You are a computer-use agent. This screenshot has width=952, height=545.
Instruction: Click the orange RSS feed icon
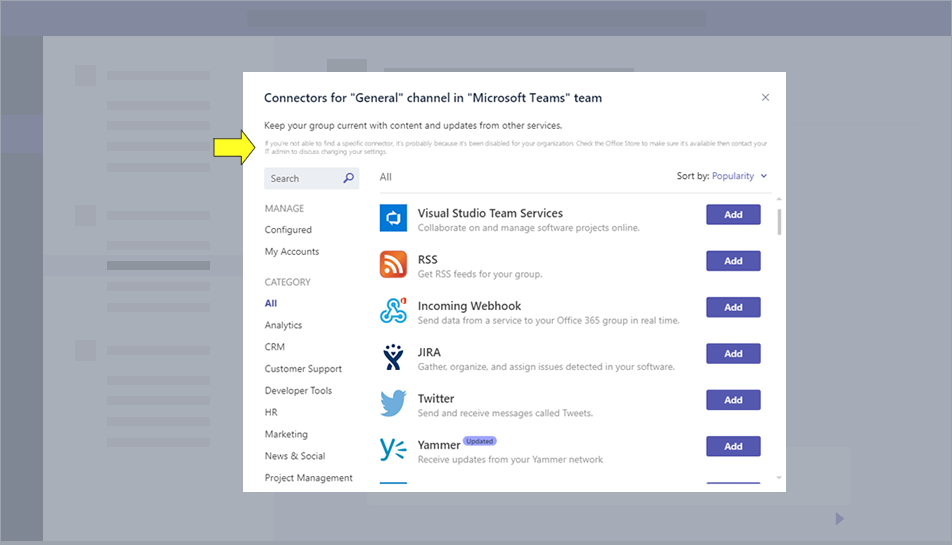[x=393, y=264]
